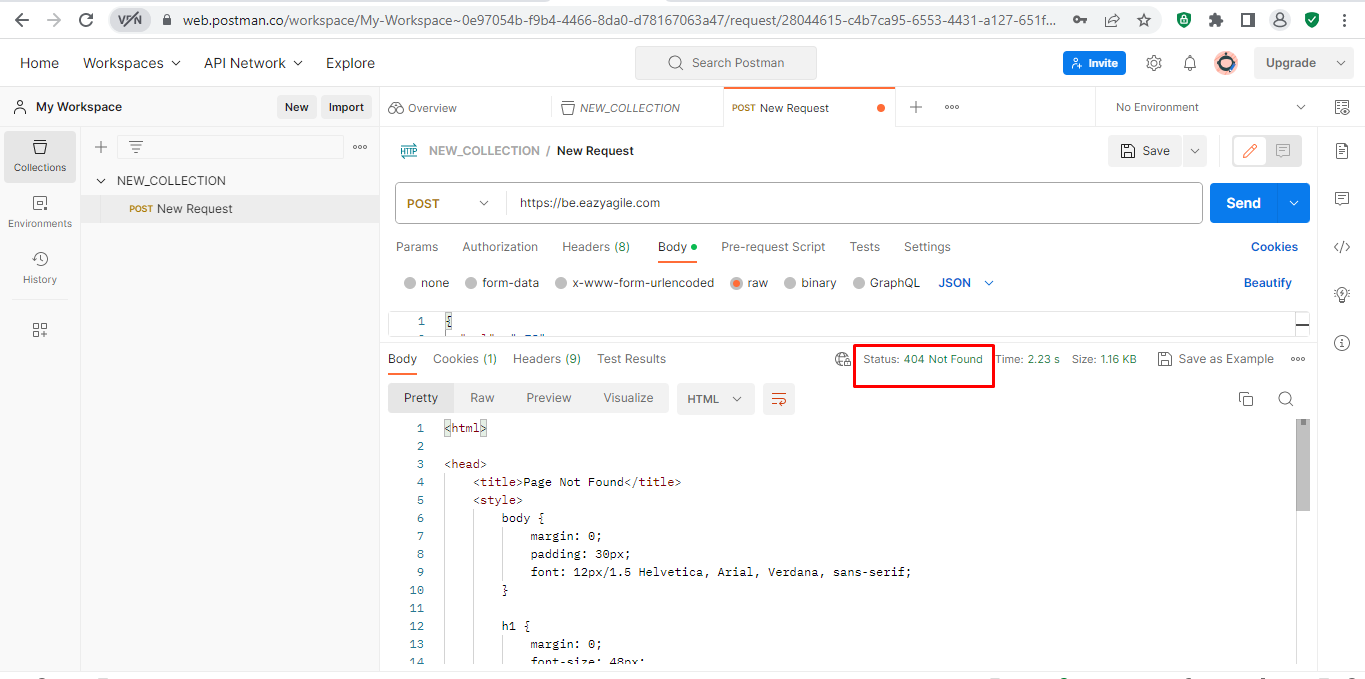Click the request URL input field
Viewport: 1365px width, 679px height.
point(855,203)
